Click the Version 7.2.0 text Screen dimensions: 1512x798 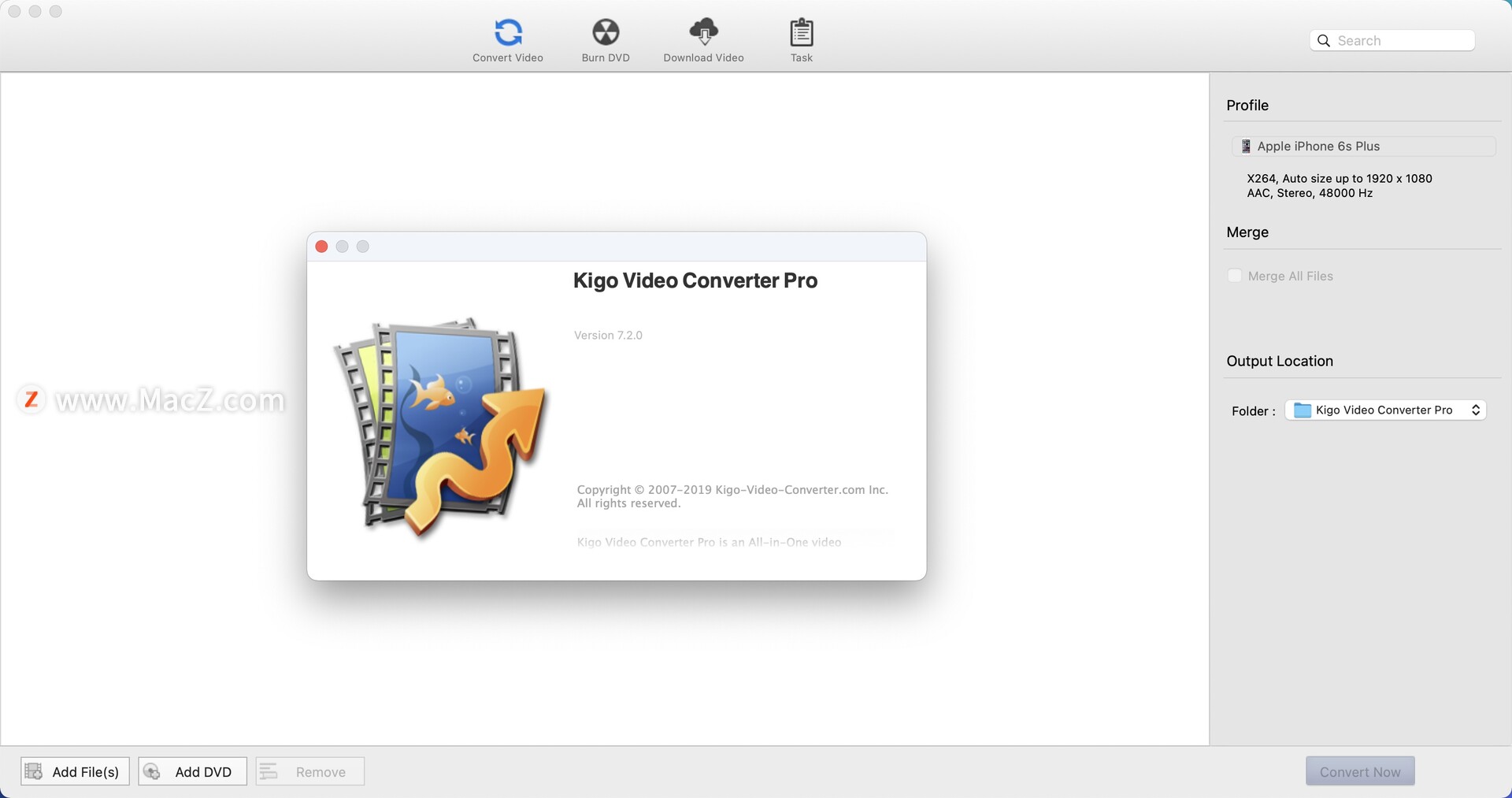coord(608,335)
